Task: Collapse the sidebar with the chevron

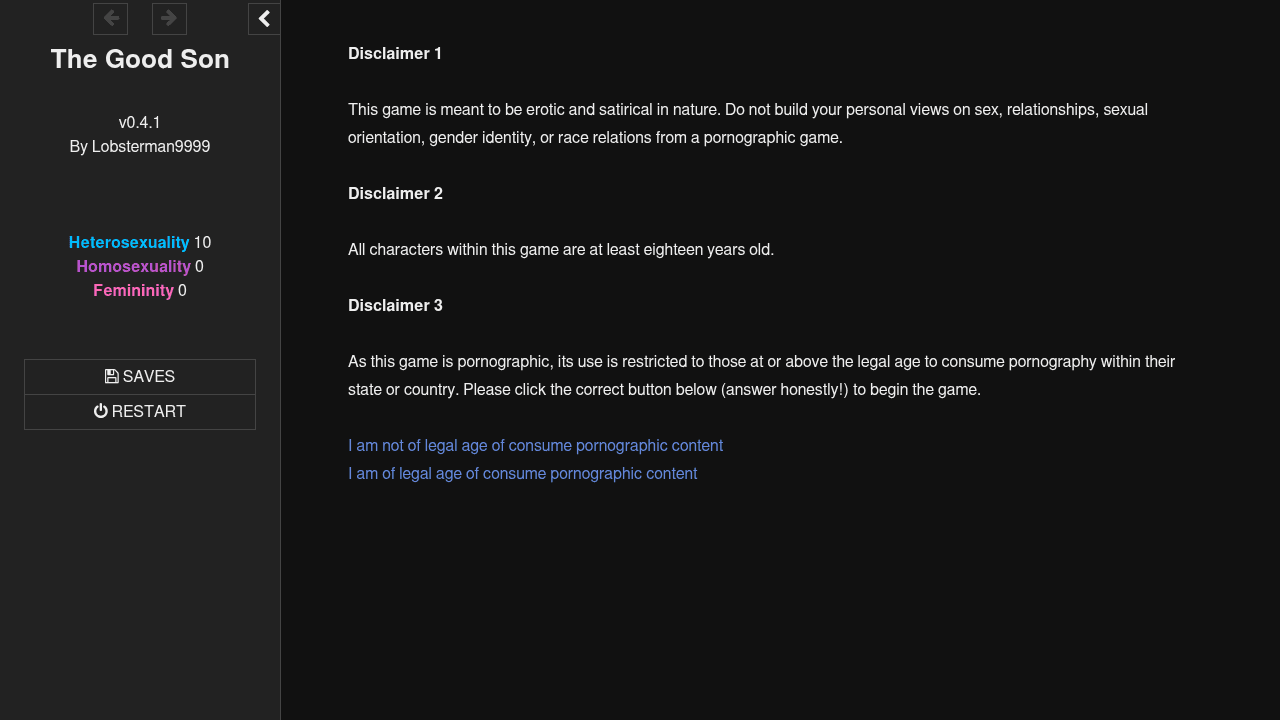Action: coord(264,18)
